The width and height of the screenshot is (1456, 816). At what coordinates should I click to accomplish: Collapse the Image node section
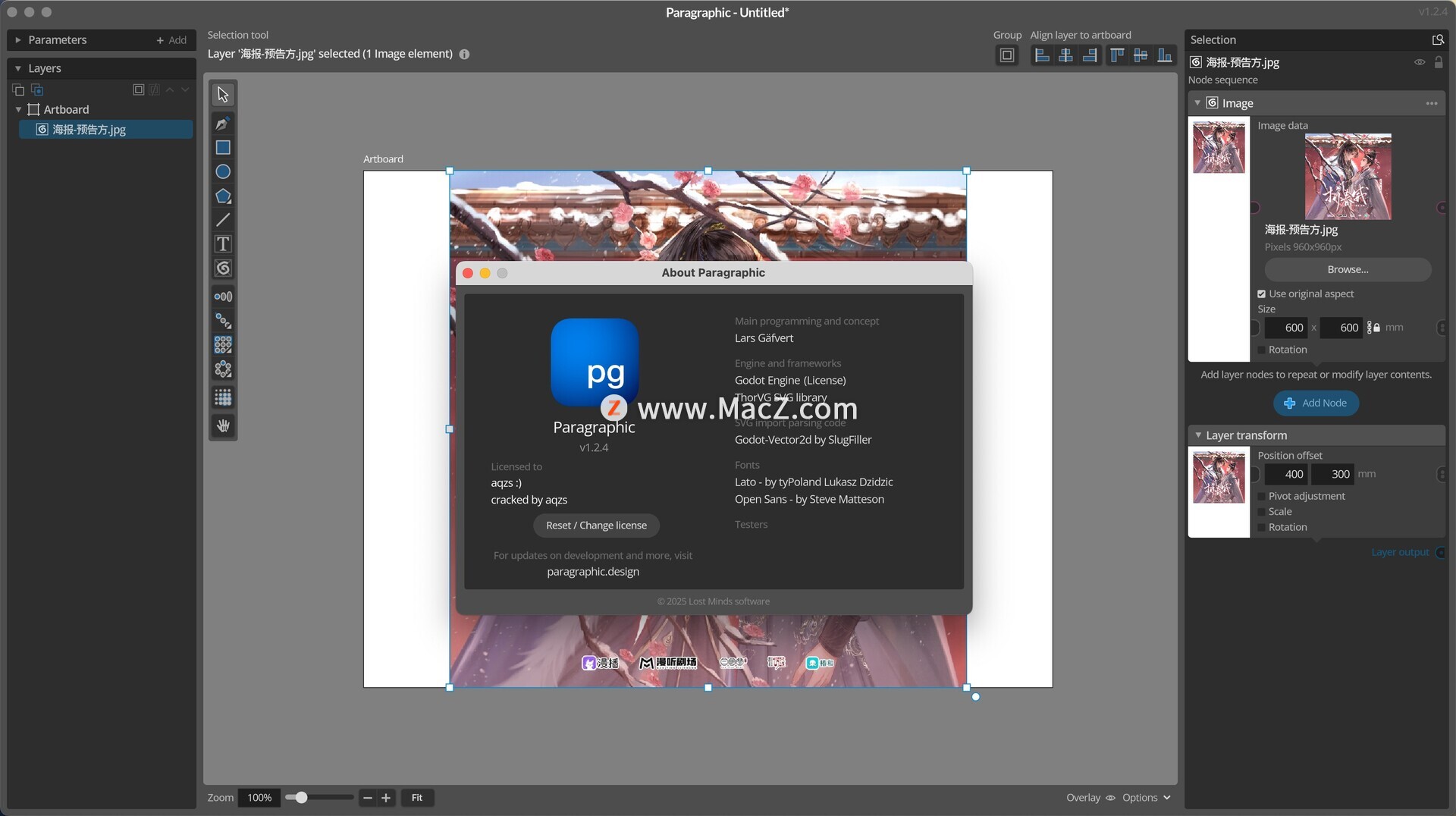point(1197,103)
